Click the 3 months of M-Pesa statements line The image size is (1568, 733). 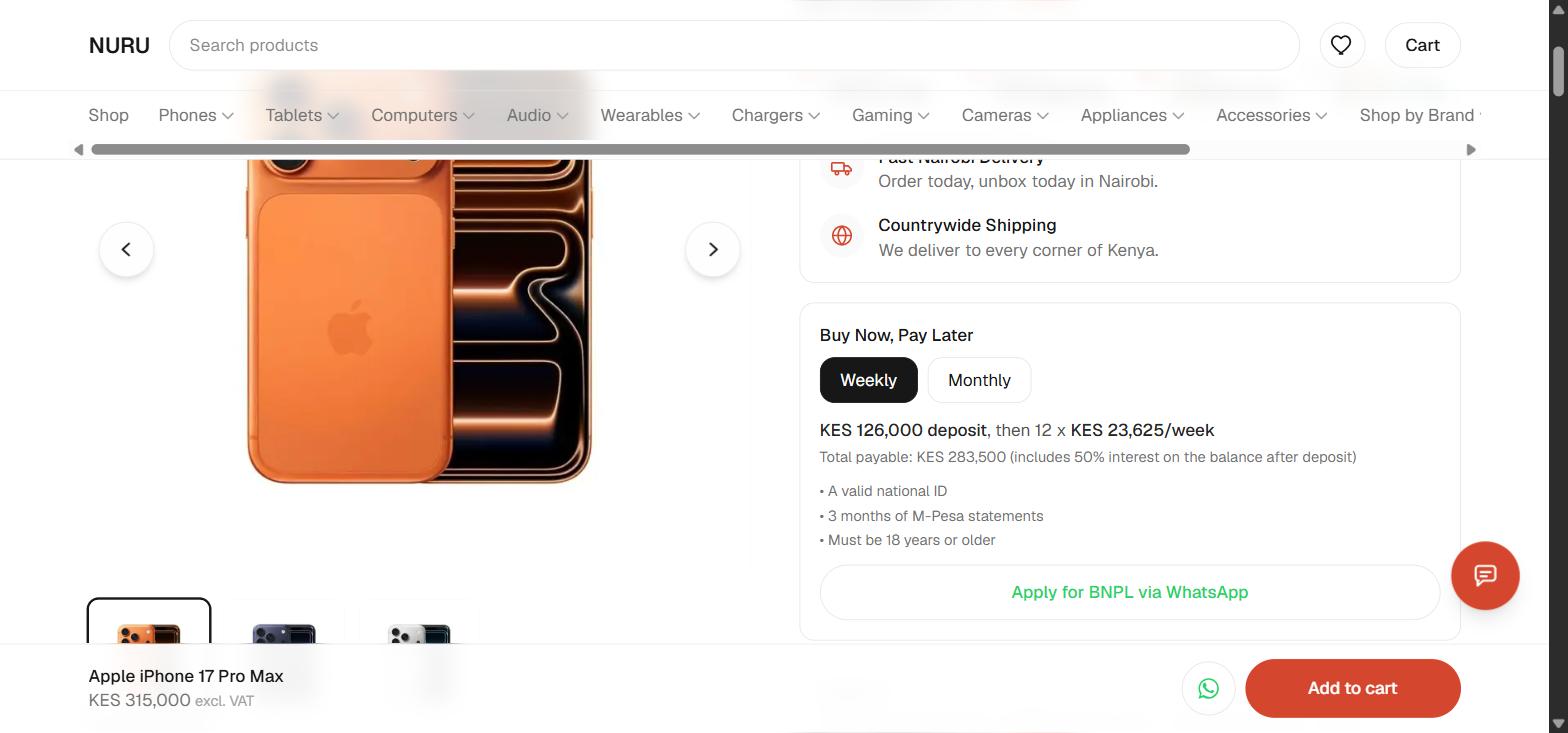tap(931, 516)
